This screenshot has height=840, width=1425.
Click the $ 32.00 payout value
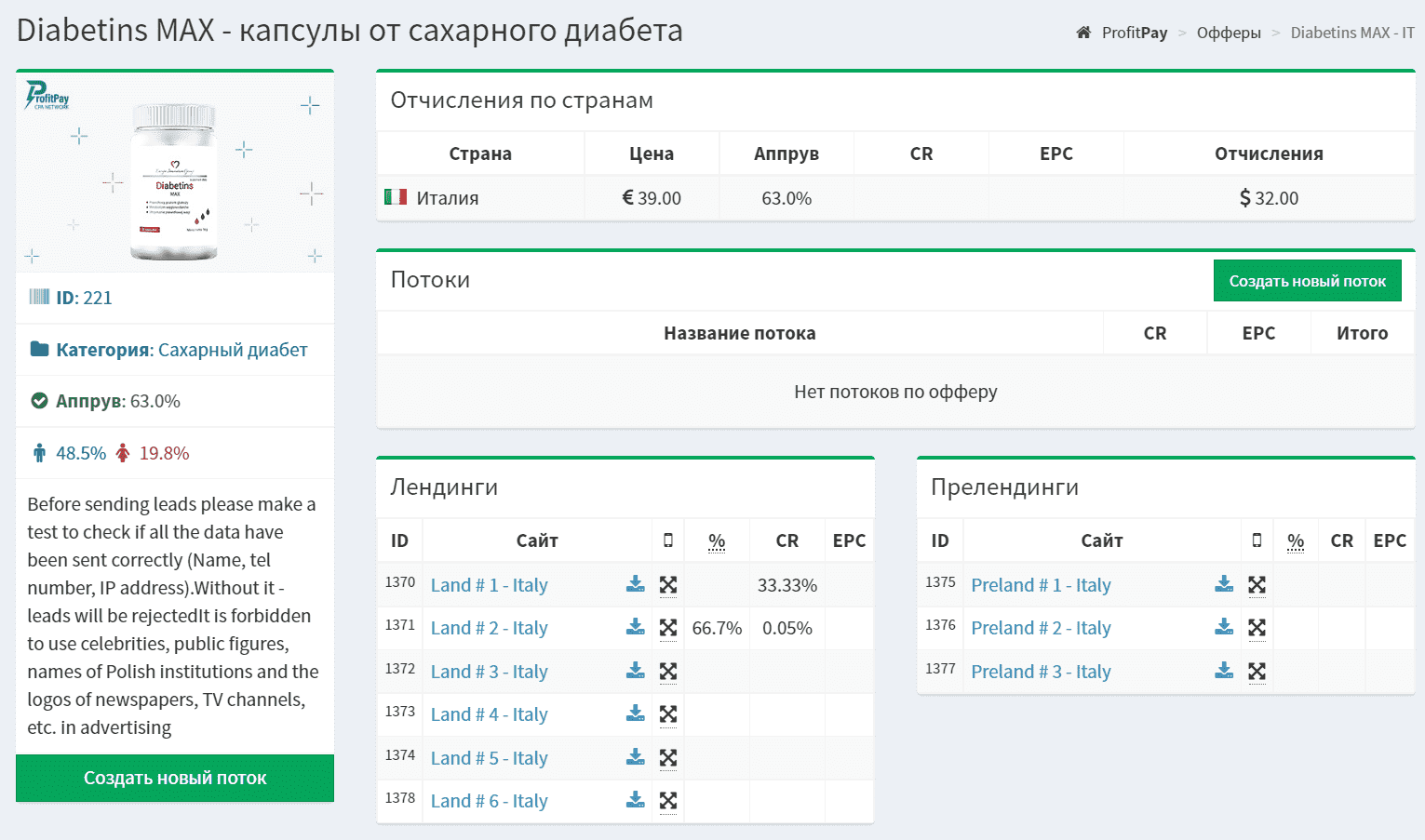point(1269,198)
